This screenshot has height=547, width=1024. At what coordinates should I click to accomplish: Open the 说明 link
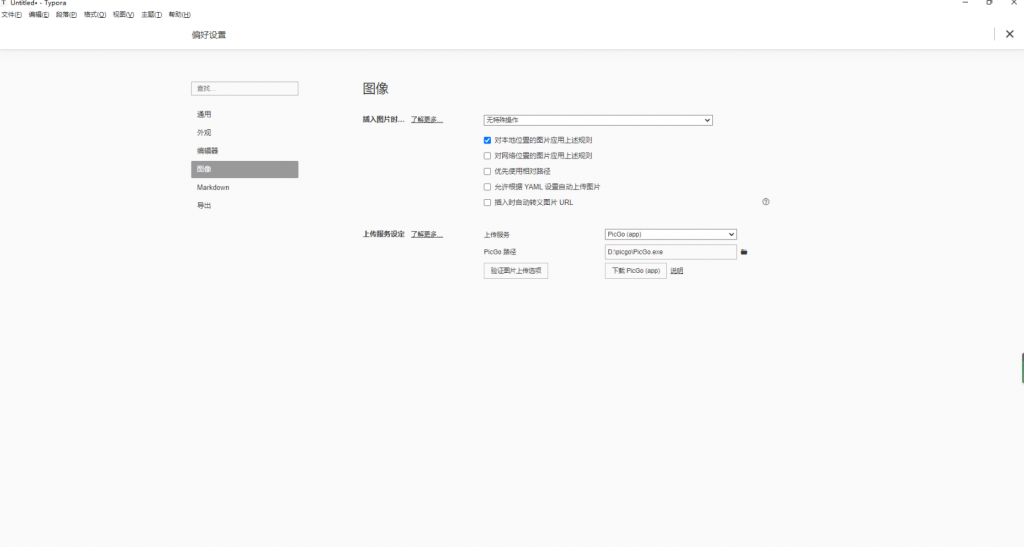point(677,271)
